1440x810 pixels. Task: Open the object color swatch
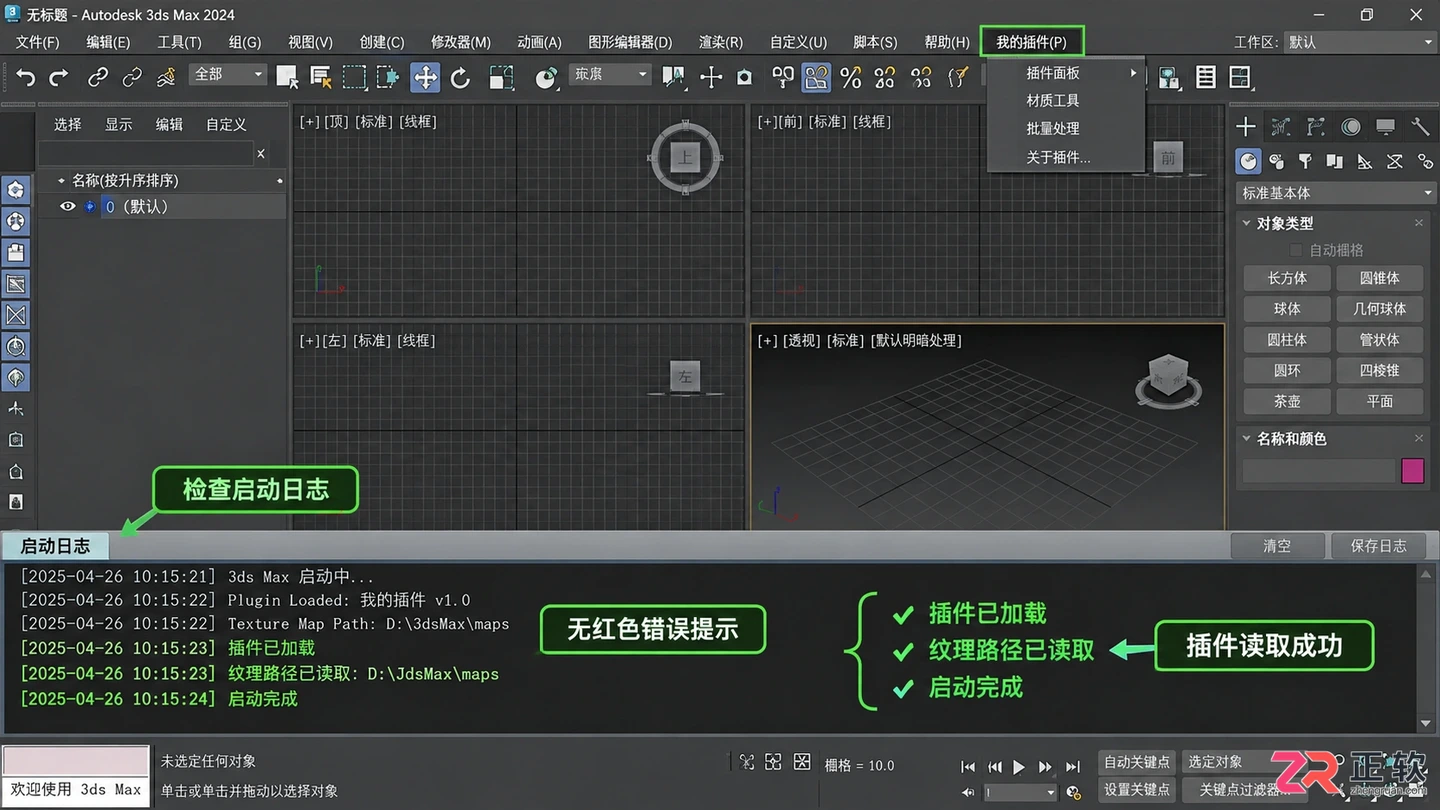point(1413,471)
